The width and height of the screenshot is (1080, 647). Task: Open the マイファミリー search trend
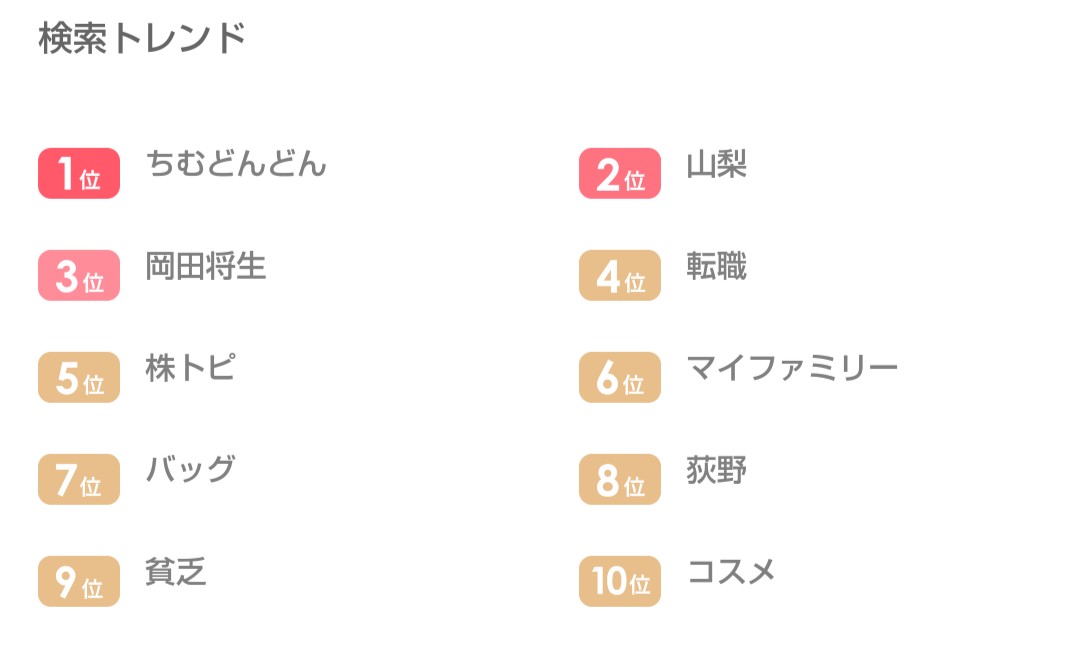[x=792, y=368]
